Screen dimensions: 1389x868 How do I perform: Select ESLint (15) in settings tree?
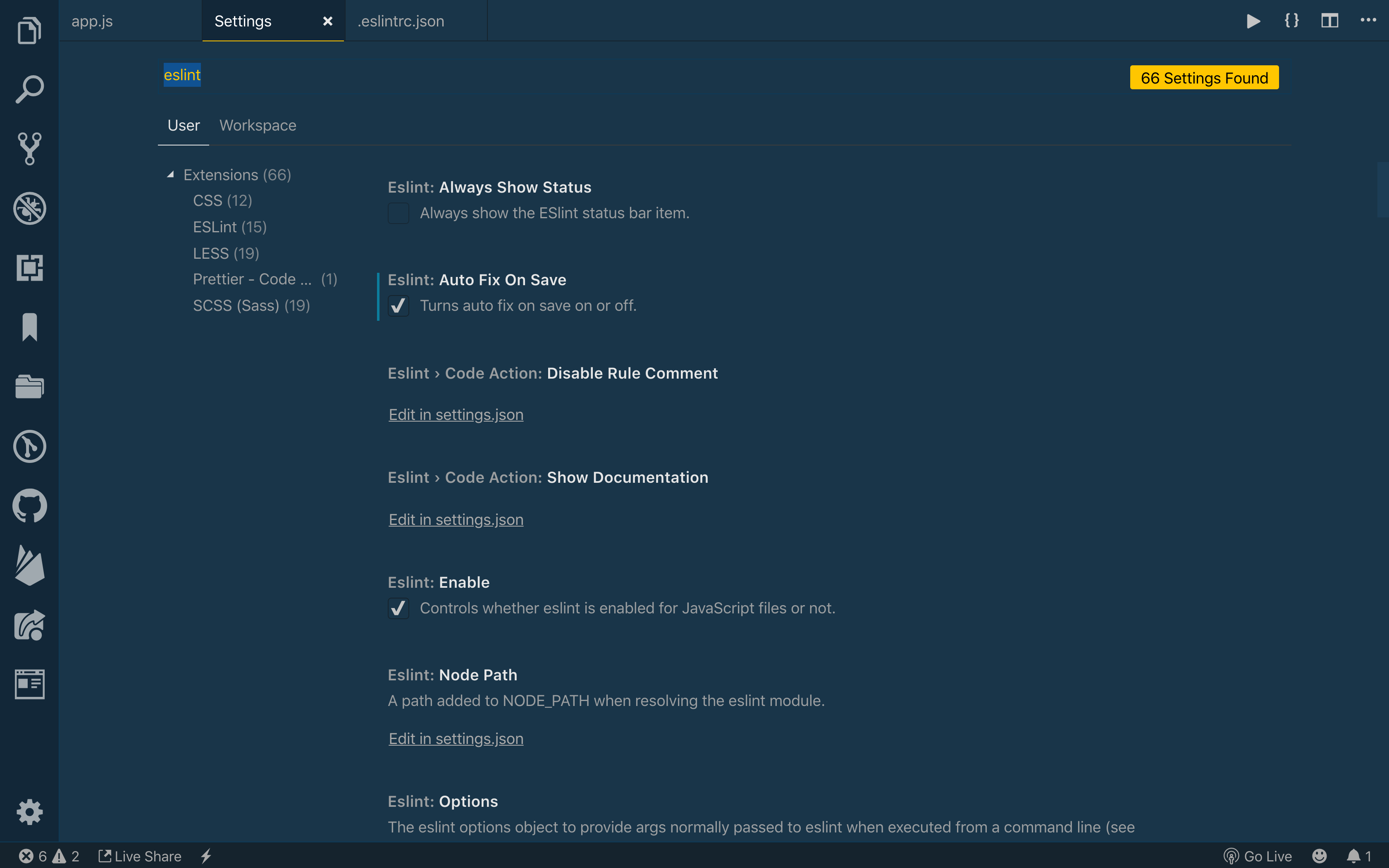pyautogui.click(x=229, y=227)
